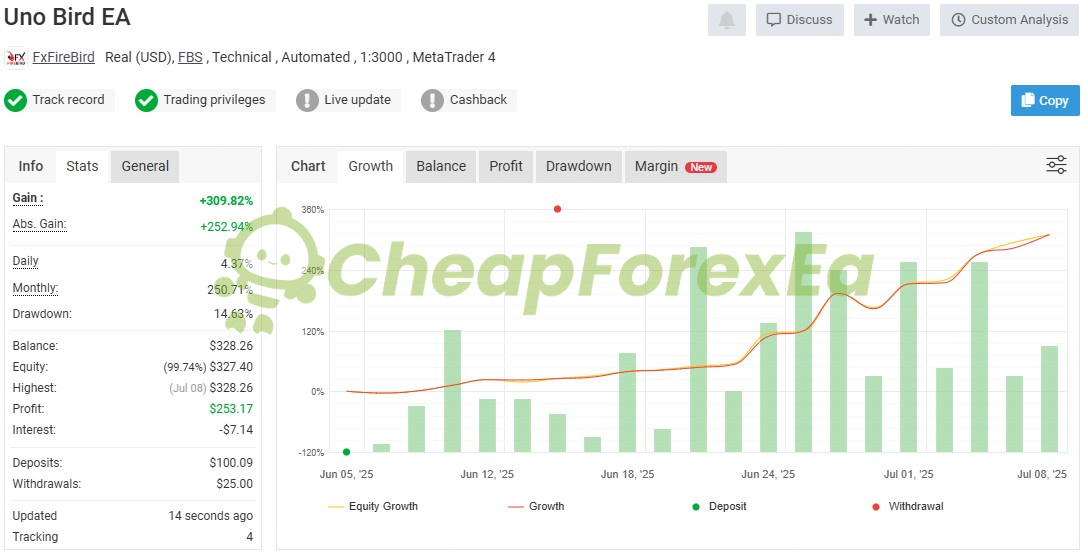Open the Discuss button
The width and height of the screenshot is (1088, 555).
point(799,20)
